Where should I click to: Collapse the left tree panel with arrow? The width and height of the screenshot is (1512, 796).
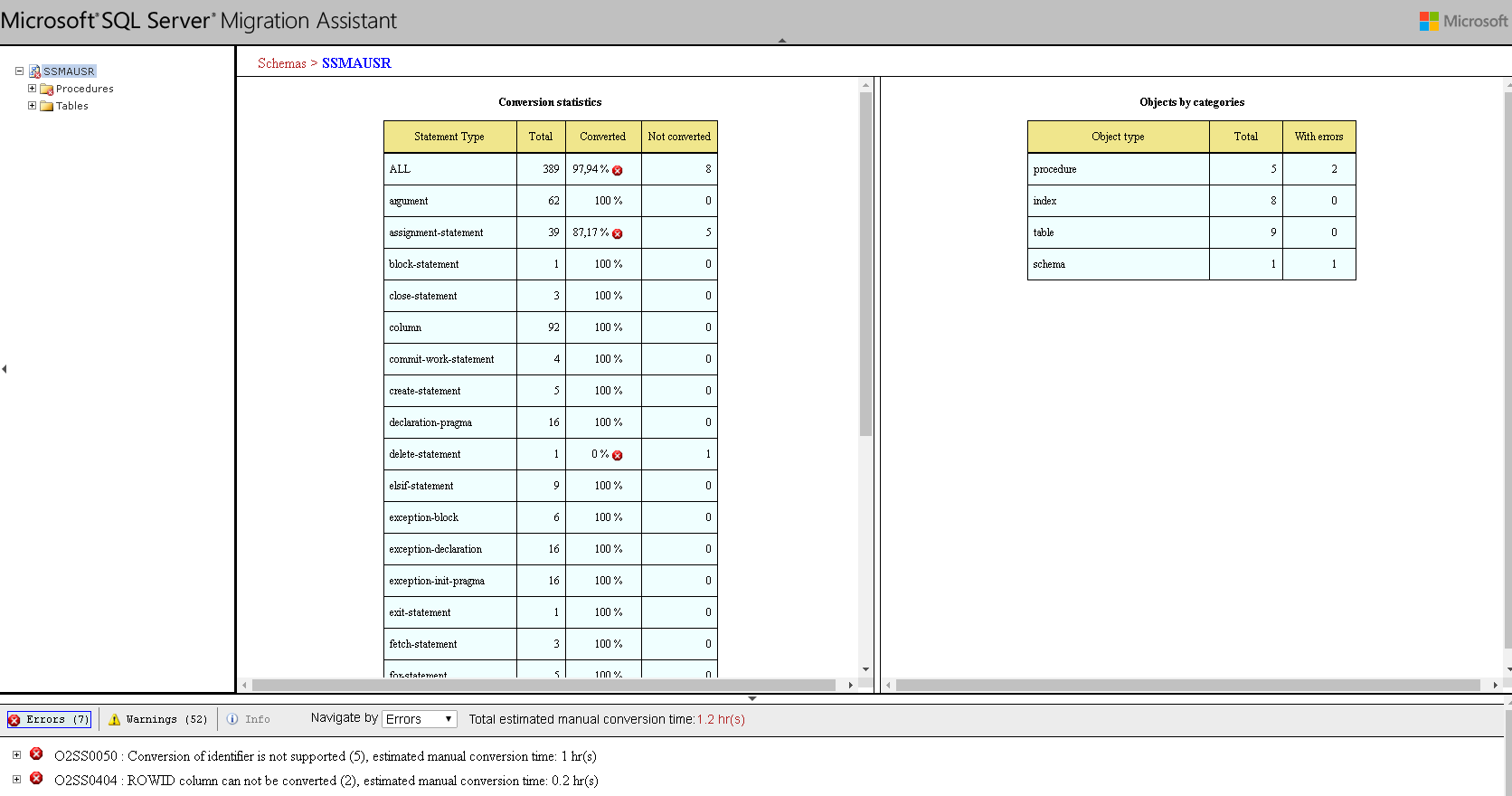point(5,369)
